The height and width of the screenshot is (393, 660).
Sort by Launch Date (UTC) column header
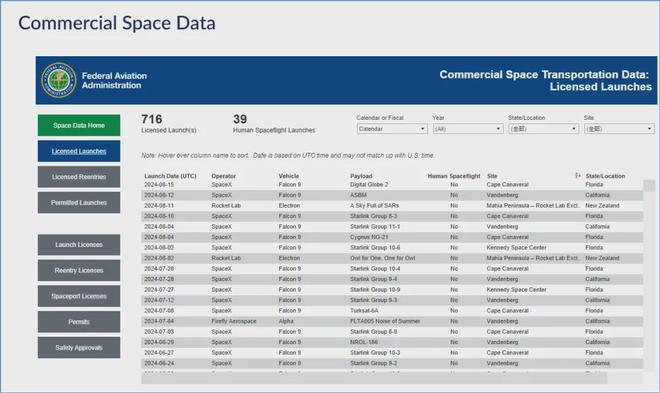(x=170, y=176)
